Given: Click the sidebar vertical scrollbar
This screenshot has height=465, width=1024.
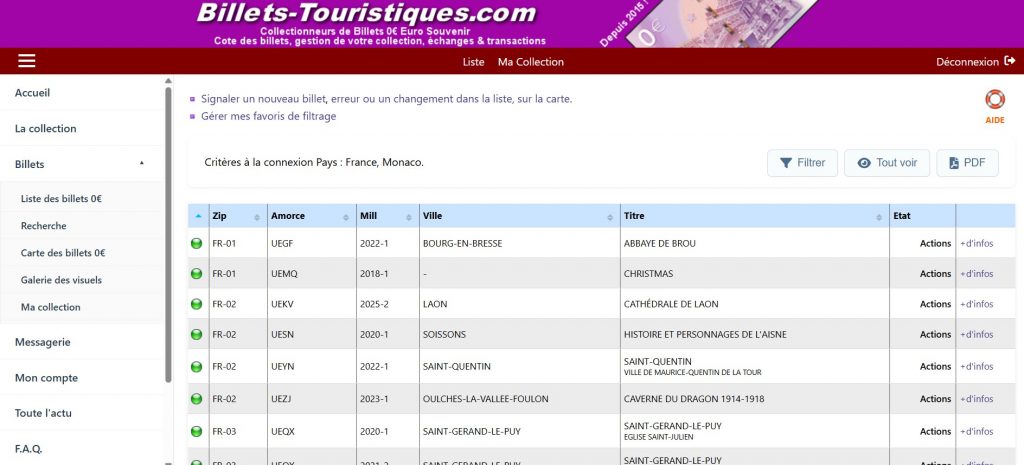Looking at the screenshot, I should 168,230.
